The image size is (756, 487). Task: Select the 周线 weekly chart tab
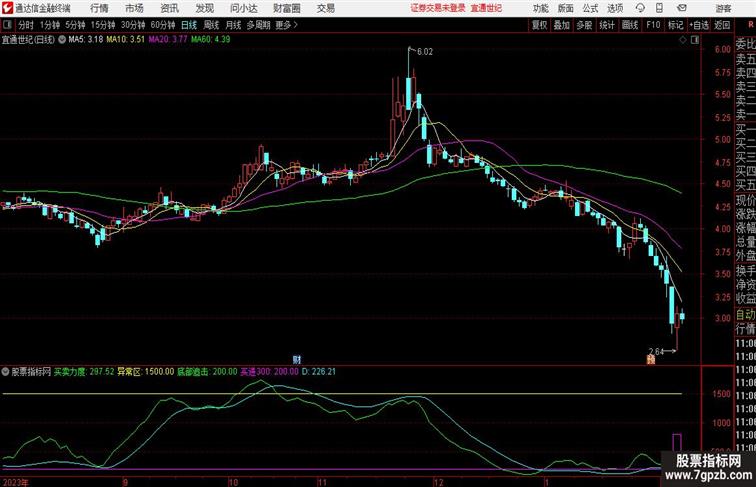click(211, 25)
